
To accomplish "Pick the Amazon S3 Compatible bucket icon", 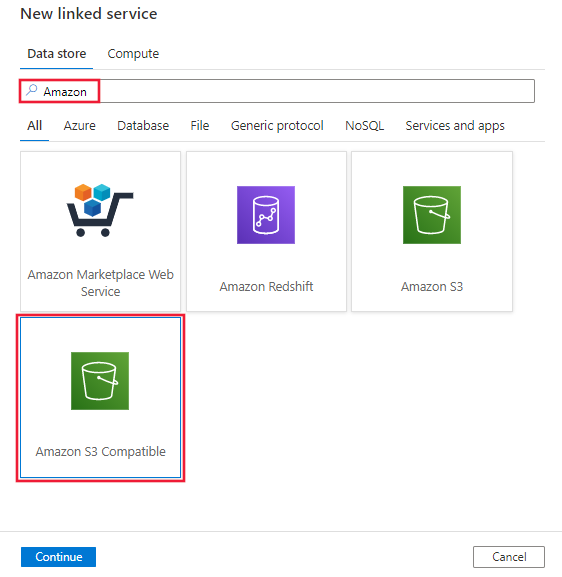I will tap(100, 381).
